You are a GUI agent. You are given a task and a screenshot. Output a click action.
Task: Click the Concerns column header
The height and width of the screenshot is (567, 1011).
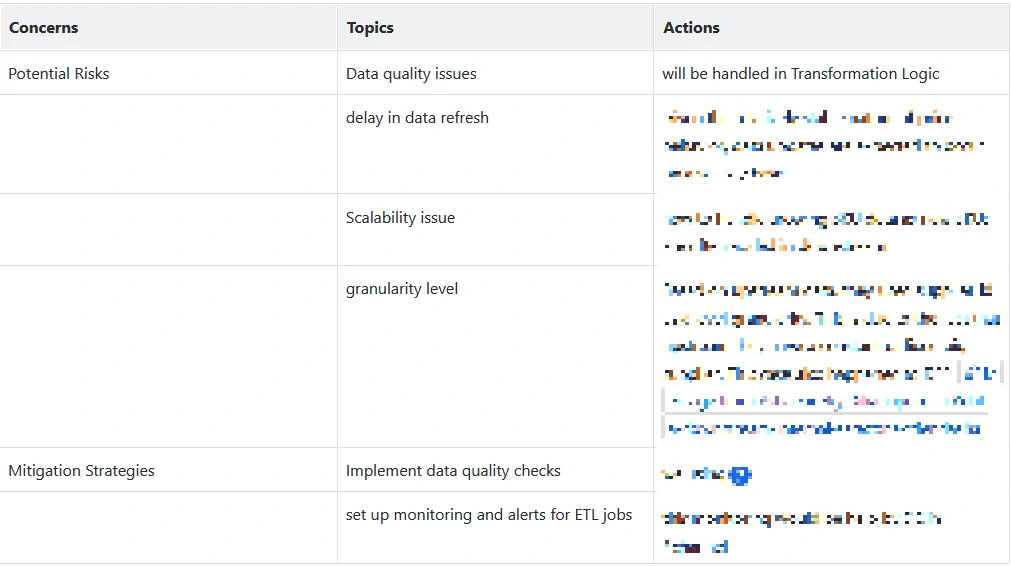(44, 28)
